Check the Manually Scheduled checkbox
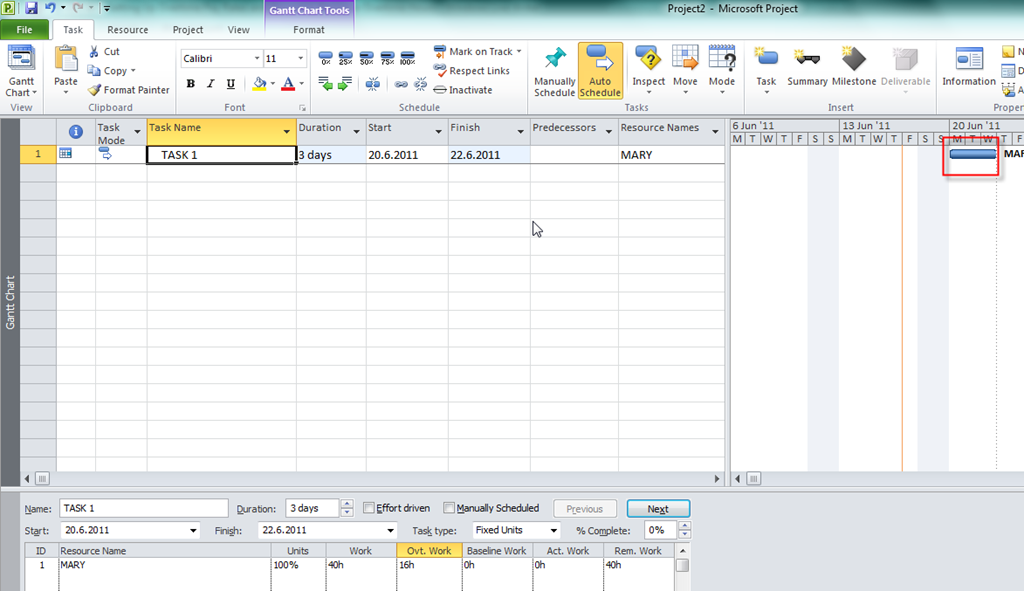The image size is (1024, 591). (x=449, y=508)
